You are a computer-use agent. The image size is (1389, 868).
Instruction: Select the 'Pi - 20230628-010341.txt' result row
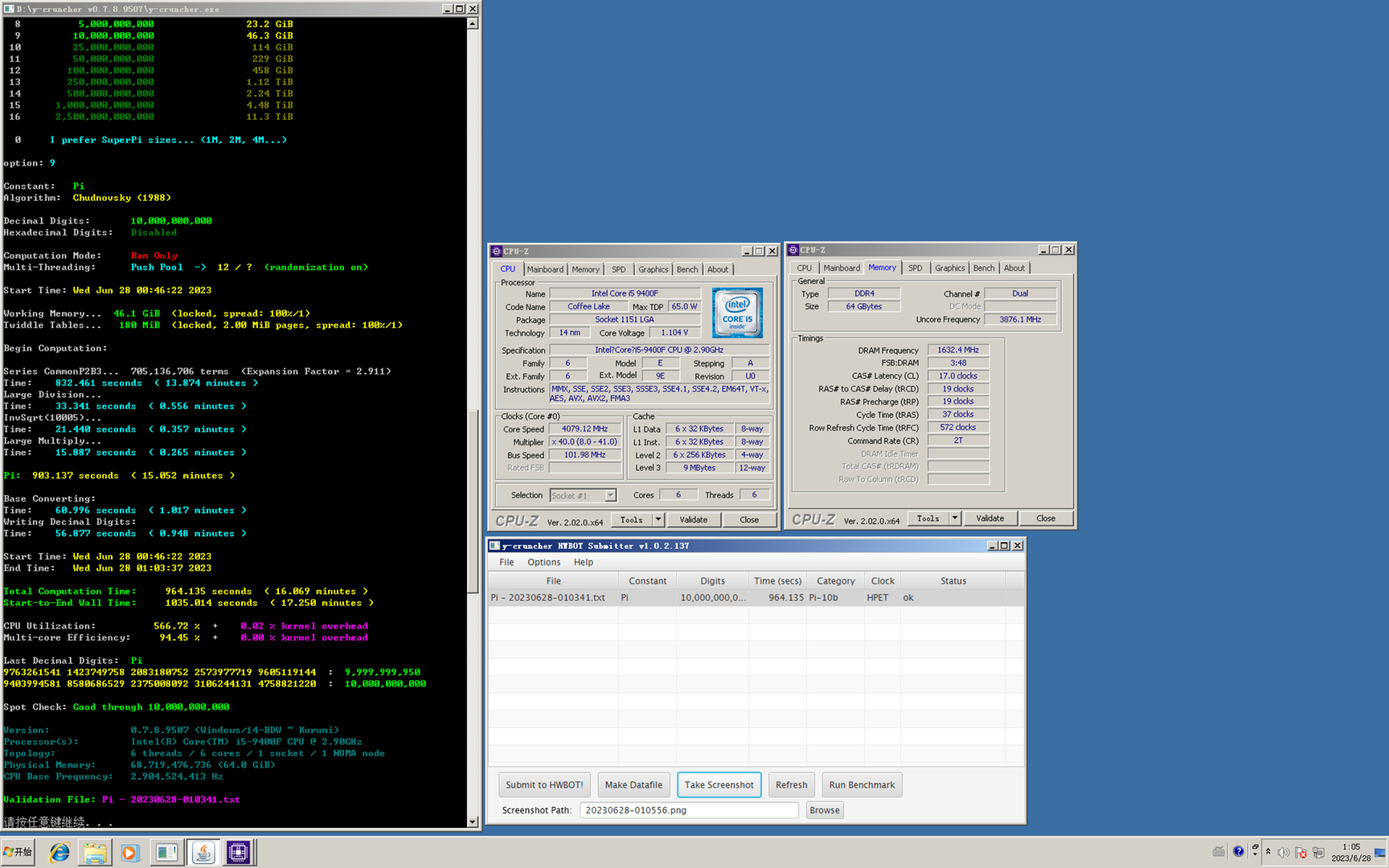point(756,598)
